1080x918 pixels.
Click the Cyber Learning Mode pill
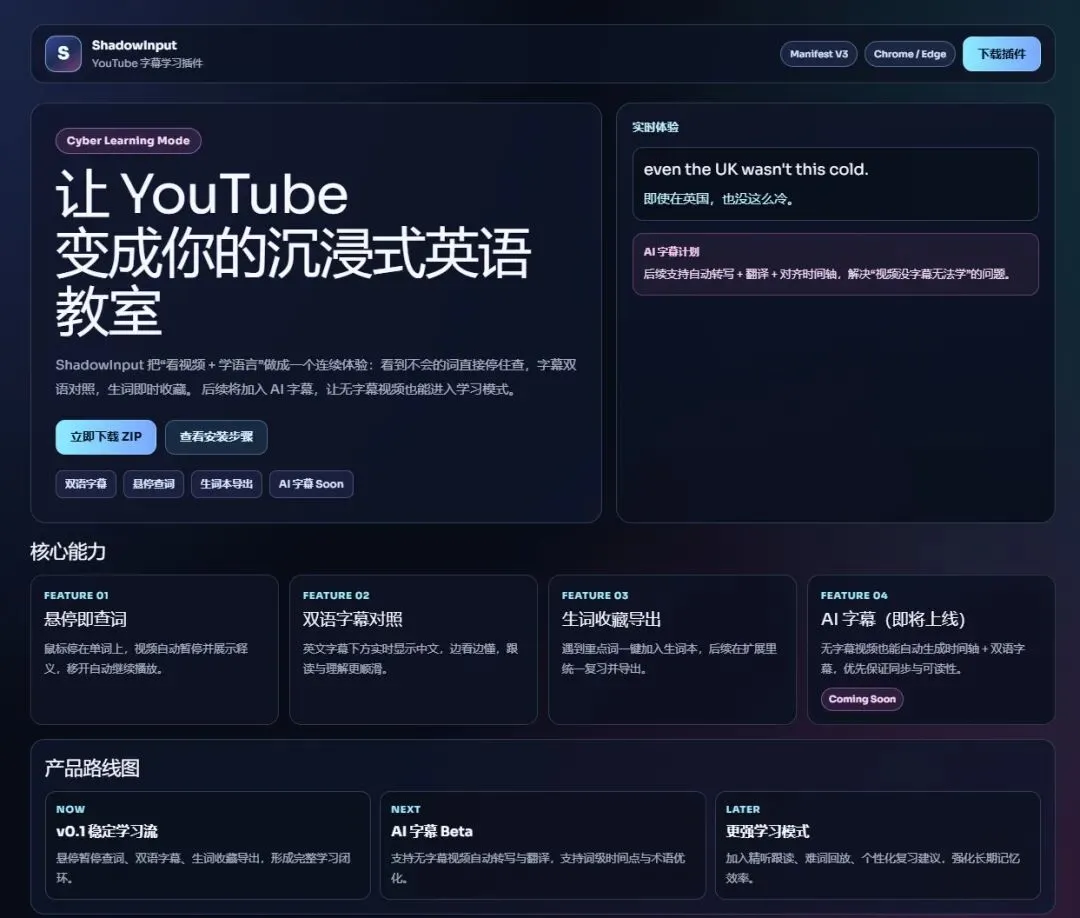pos(128,140)
